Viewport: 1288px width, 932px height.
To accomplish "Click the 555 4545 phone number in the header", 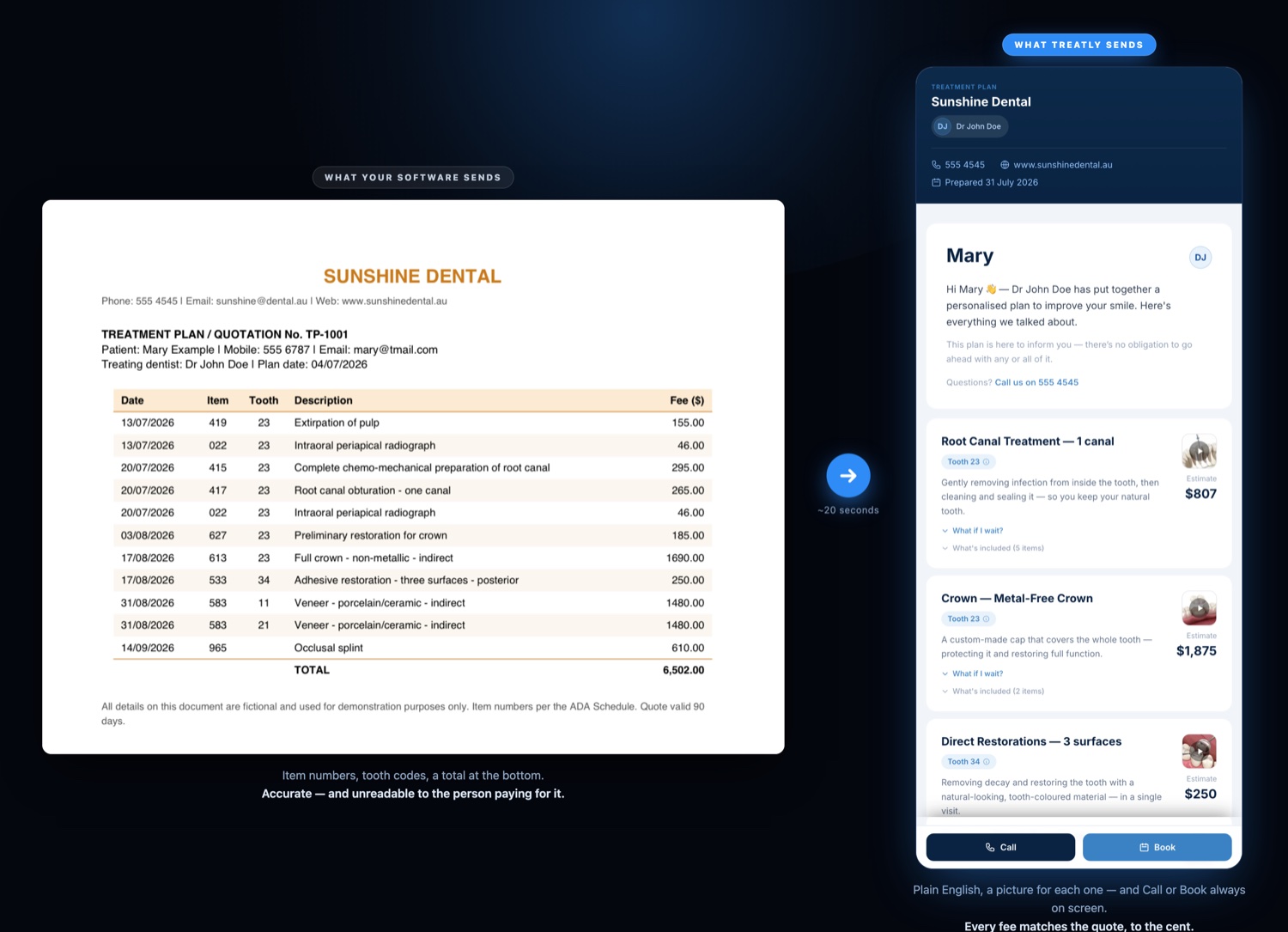I will 965,165.
